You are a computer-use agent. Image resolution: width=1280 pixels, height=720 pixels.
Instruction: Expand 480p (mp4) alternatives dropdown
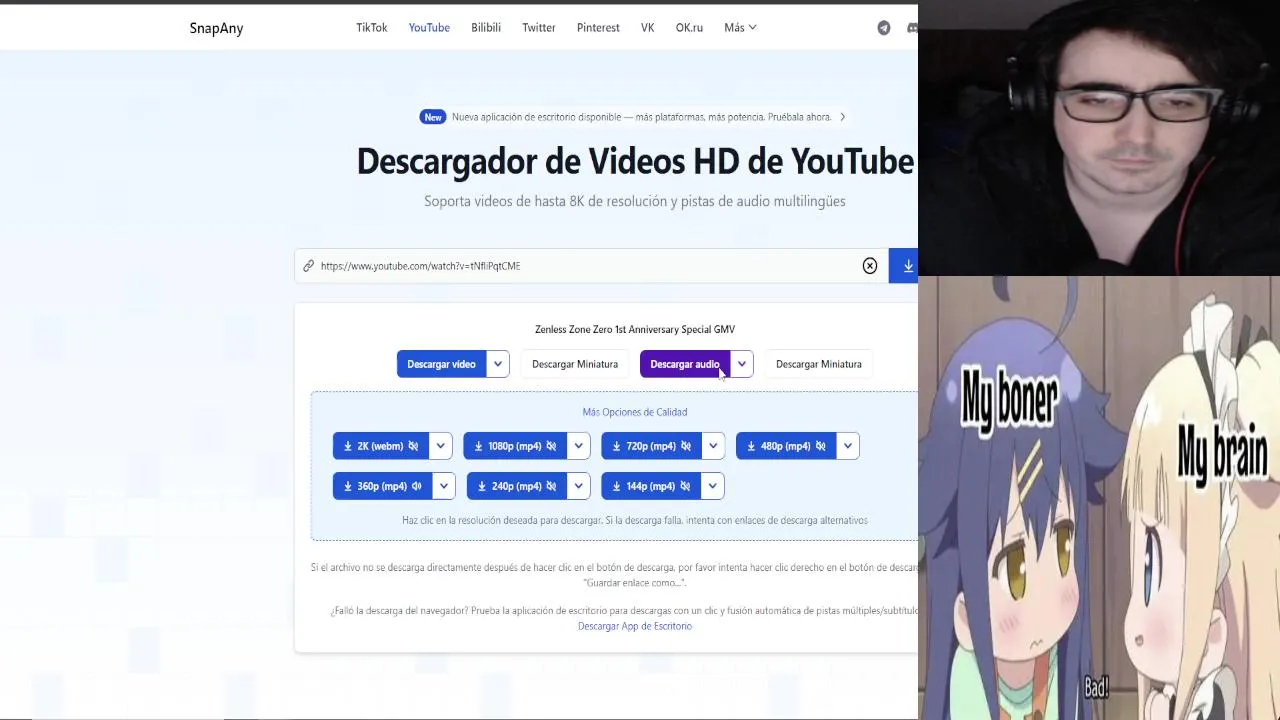tap(848, 446)
